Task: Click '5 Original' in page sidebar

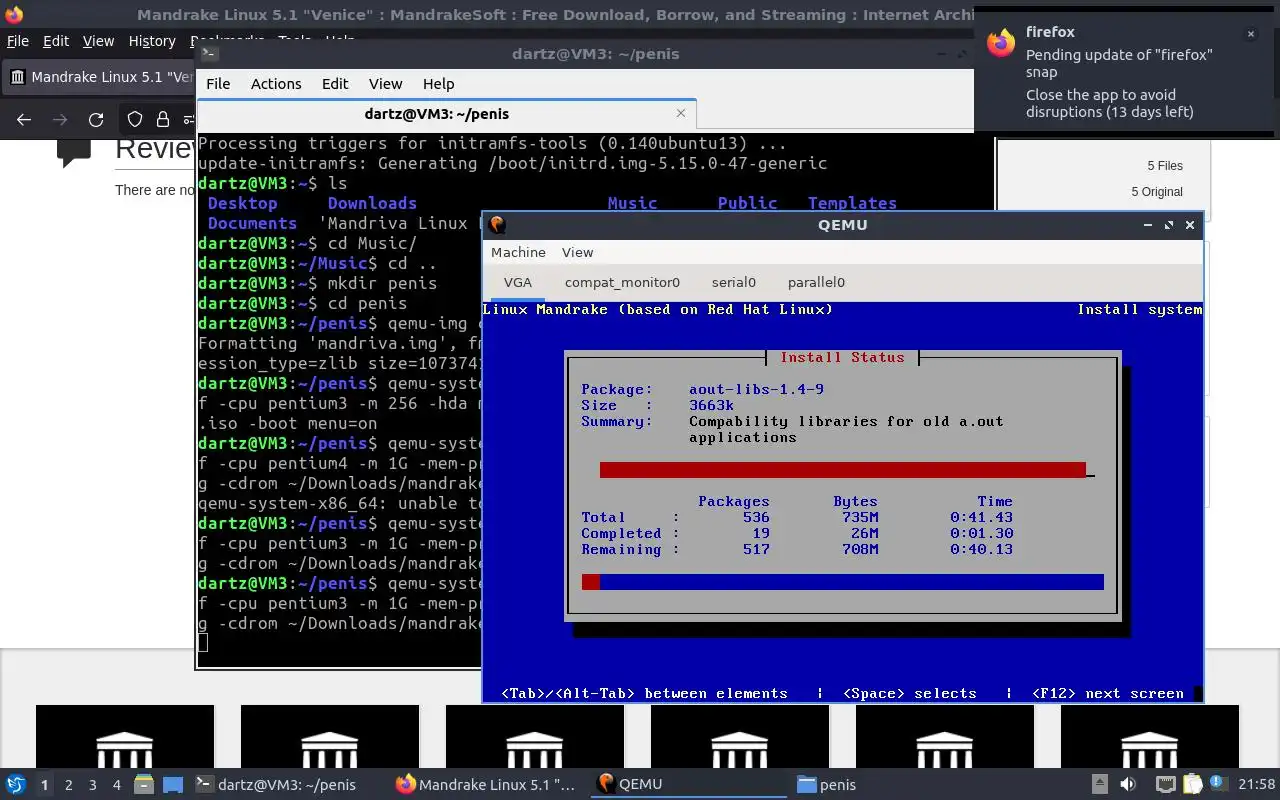Action: 1157,192
